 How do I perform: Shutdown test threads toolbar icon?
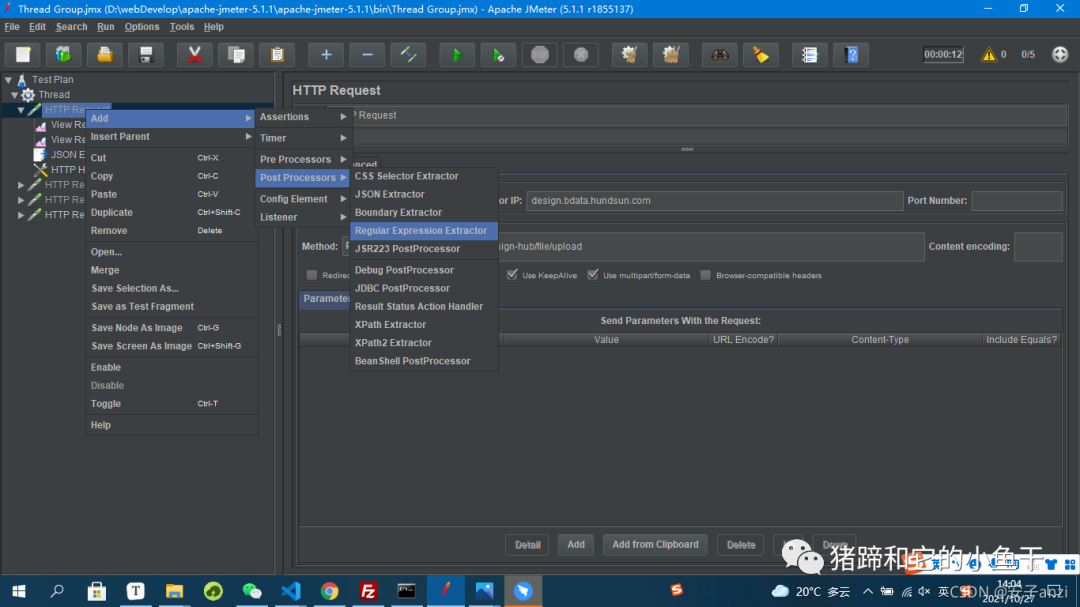pyautogui.click(x=581, y=54)
